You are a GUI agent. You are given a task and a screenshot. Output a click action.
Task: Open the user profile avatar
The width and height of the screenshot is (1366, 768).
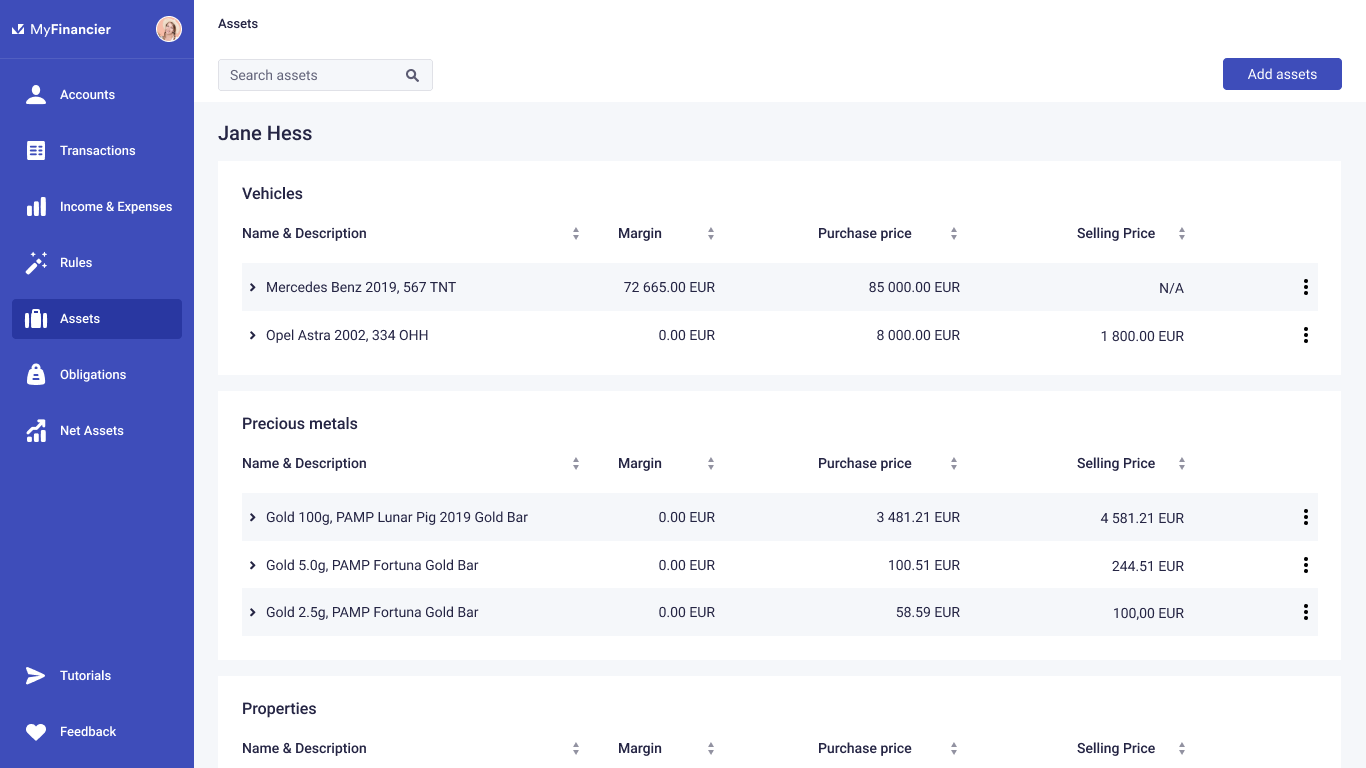pyautogui.click(x=169, y=29)
